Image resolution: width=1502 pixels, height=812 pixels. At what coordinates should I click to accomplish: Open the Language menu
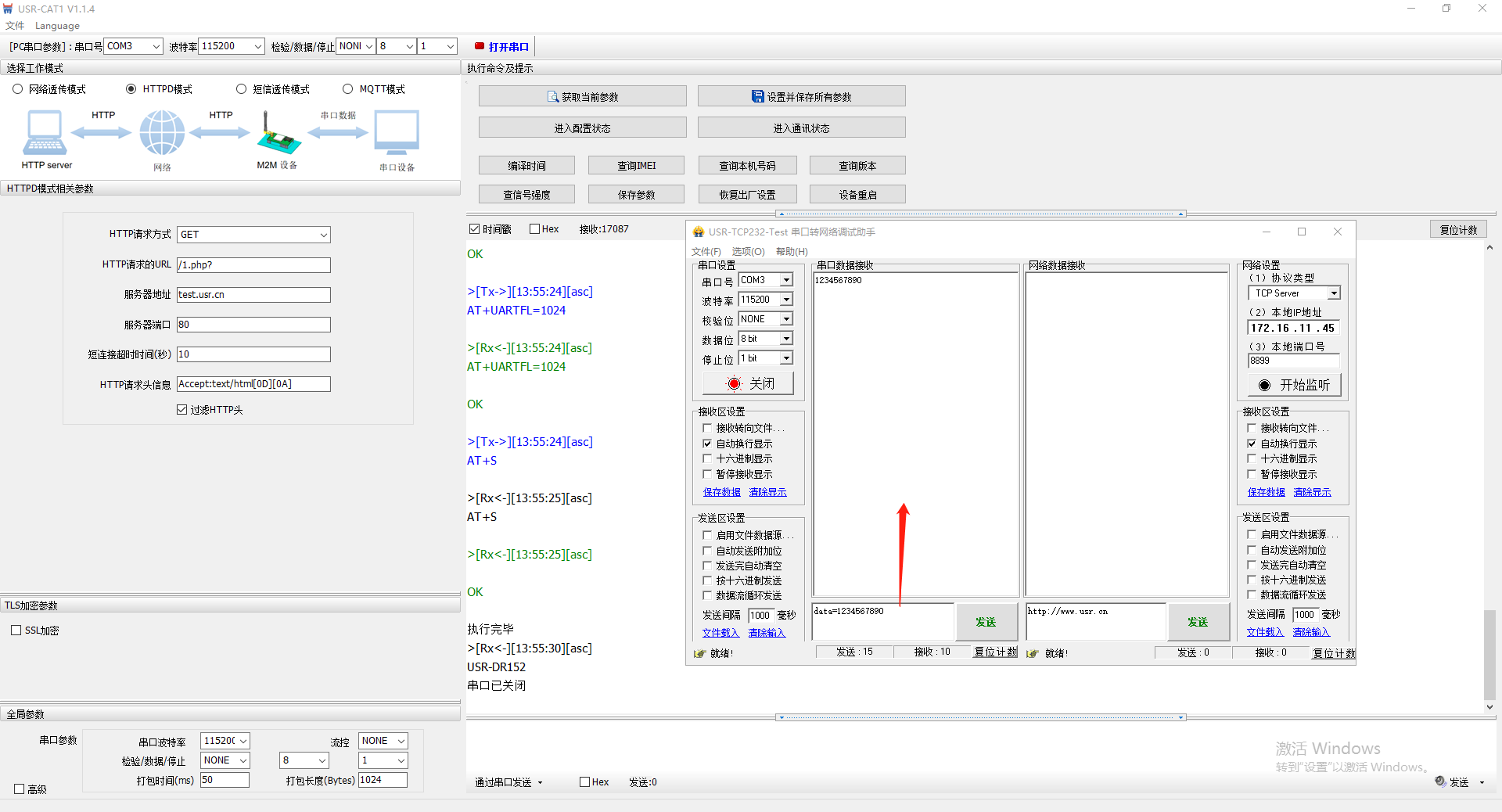coord(57,26)
